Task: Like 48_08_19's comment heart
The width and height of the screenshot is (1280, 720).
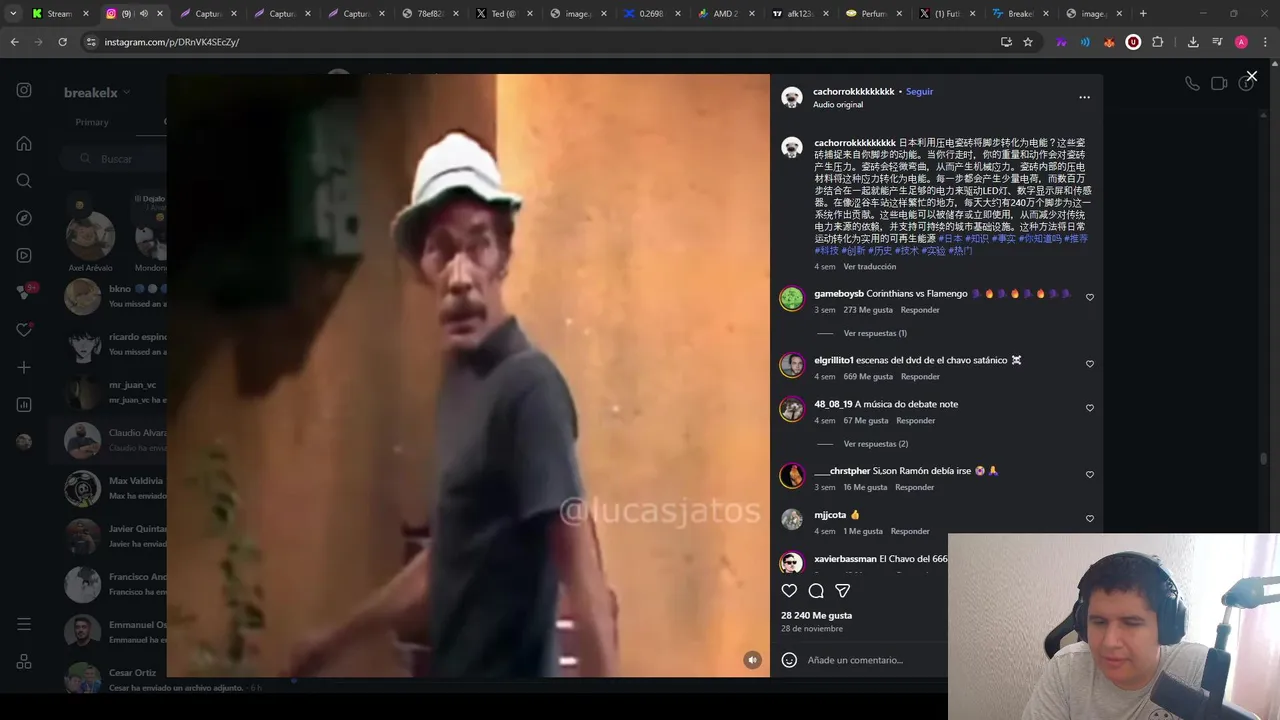Action: coord(1090,408)
